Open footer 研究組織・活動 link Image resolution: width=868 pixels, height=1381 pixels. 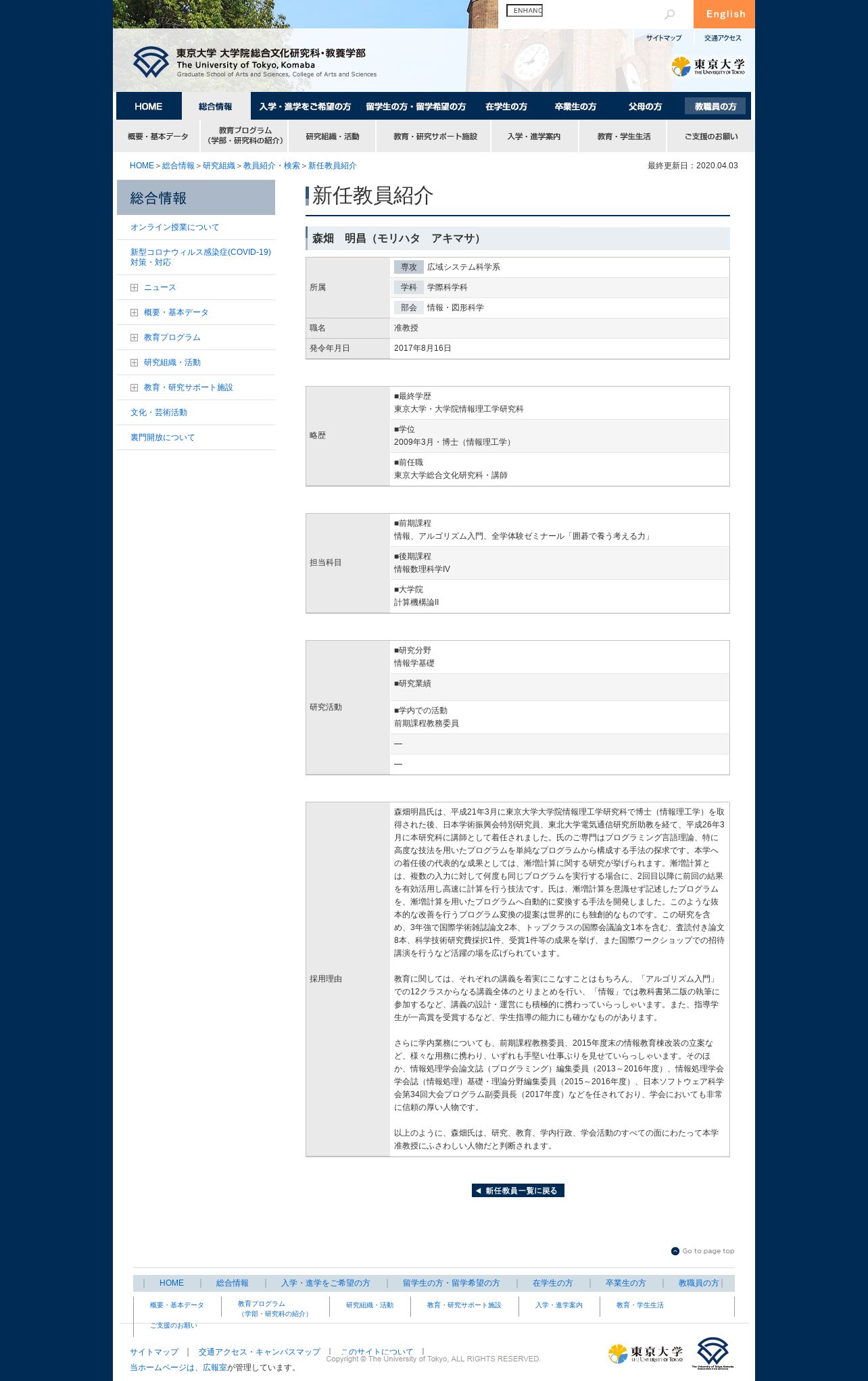[x=370, y=1305]
